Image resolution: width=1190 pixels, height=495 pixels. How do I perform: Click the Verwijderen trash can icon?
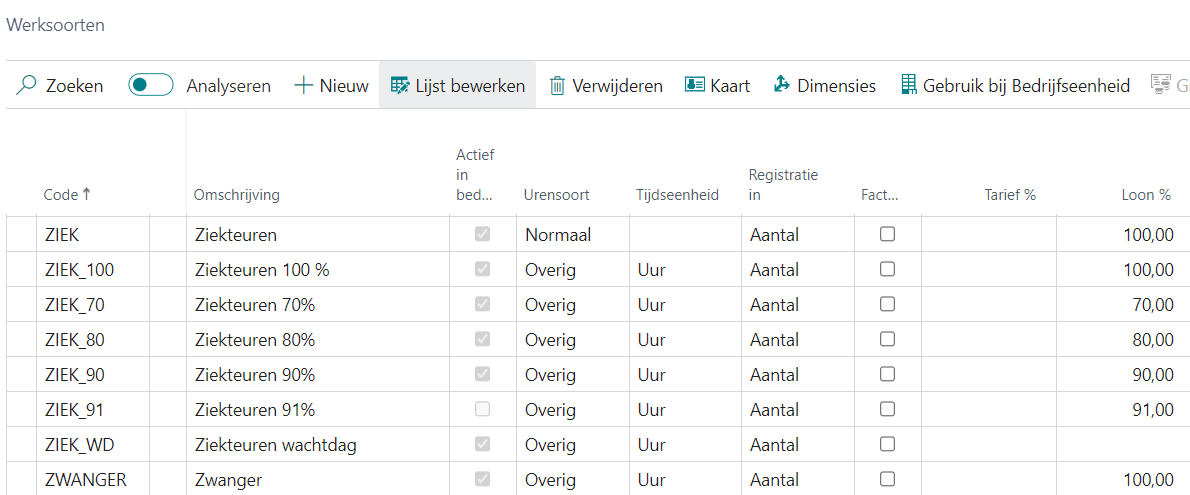point(558,86)
